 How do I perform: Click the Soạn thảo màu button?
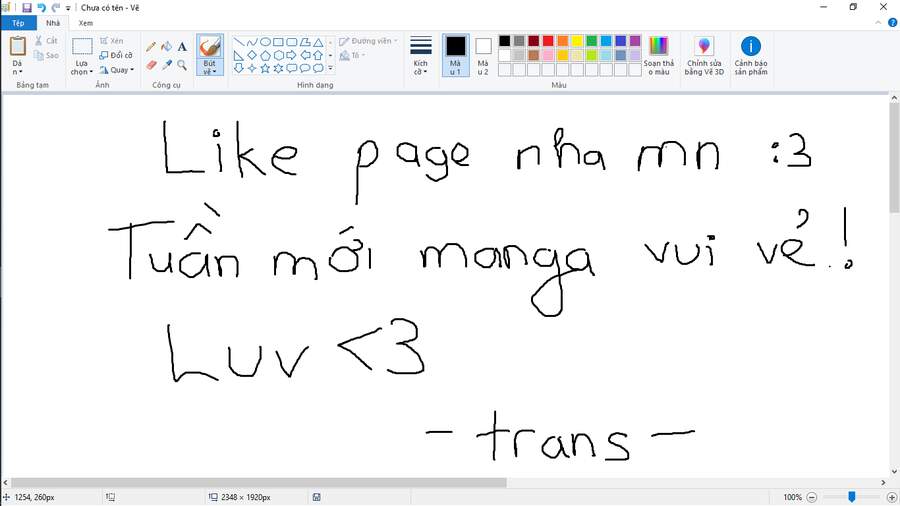(x=657, y=55)
